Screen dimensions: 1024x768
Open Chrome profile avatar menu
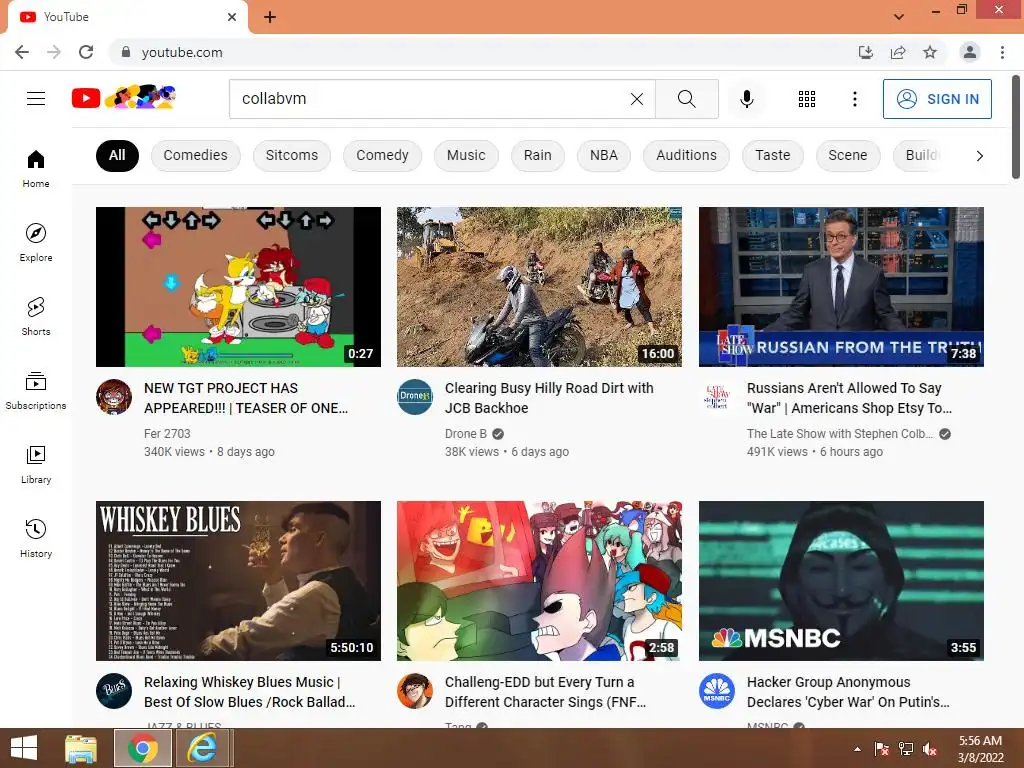[x=970, y=52]
